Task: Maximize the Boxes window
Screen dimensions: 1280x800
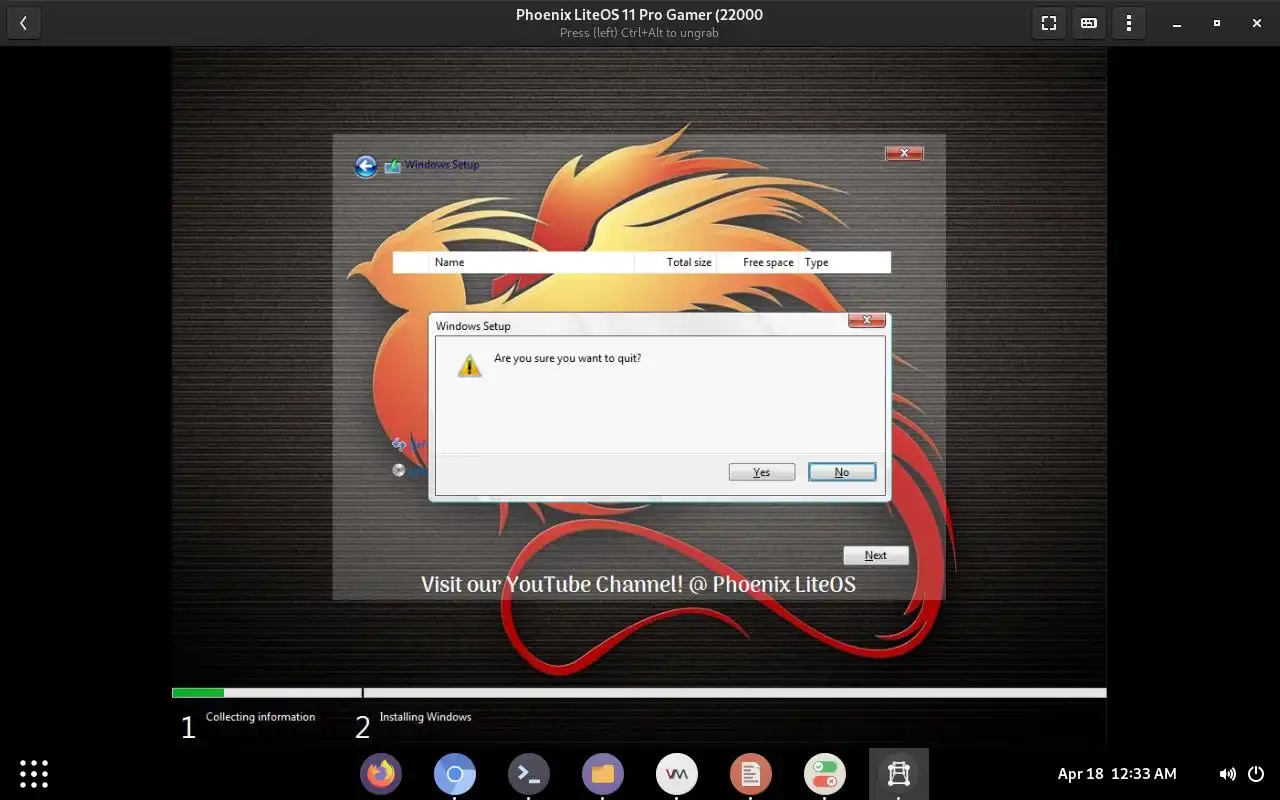Action: point(1217,23)
